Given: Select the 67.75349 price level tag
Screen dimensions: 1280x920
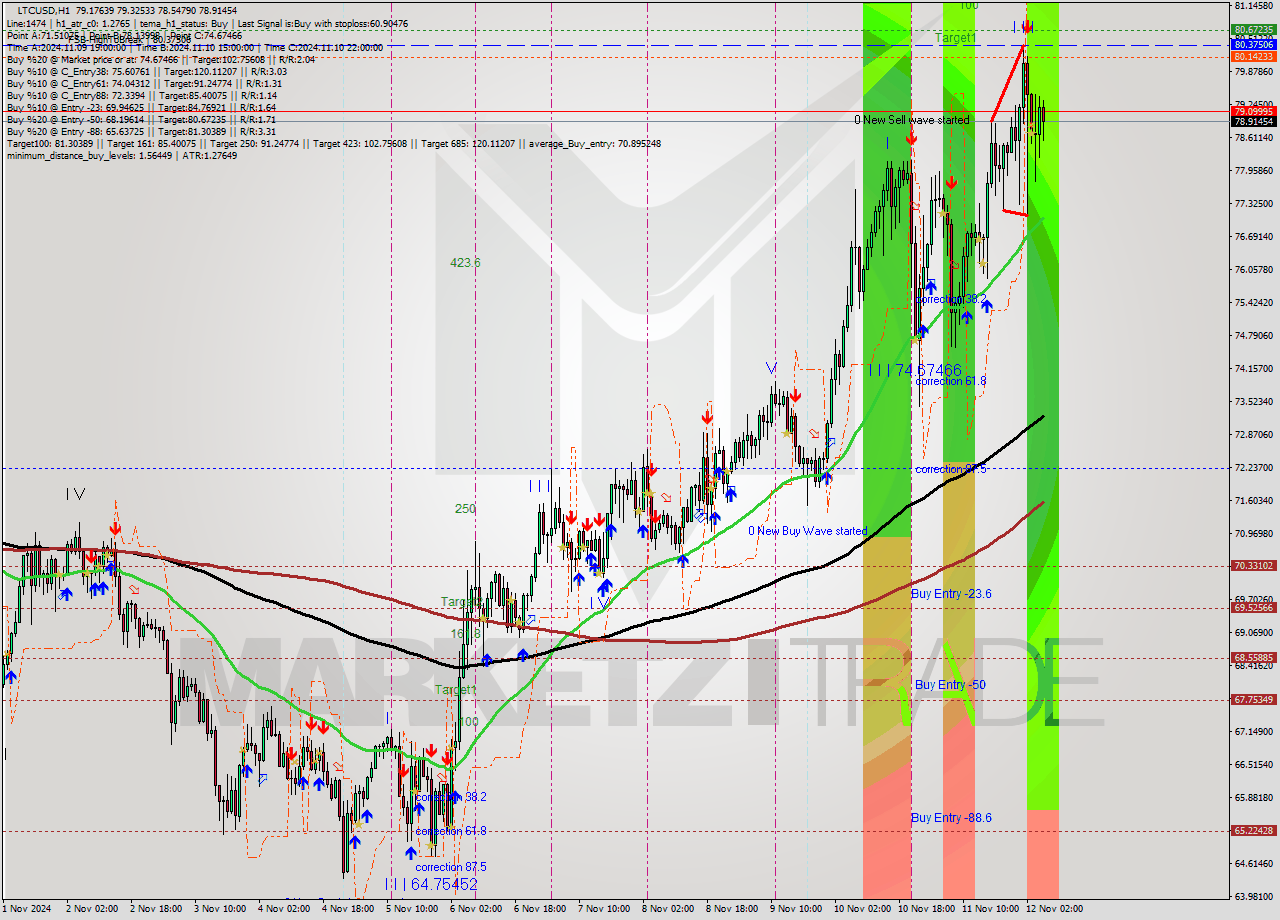Looking at the screenshot, I should [1253, 699].
